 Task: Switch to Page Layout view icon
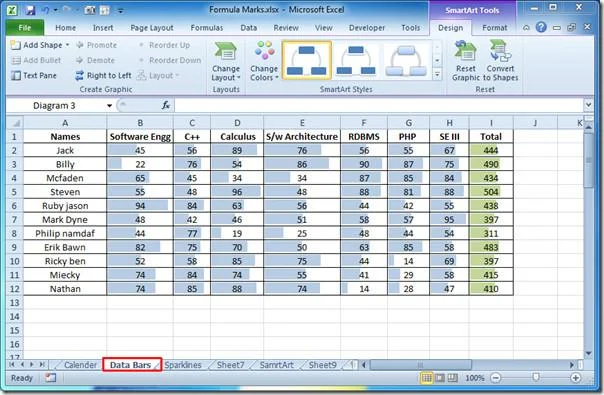tap(440, 378)
